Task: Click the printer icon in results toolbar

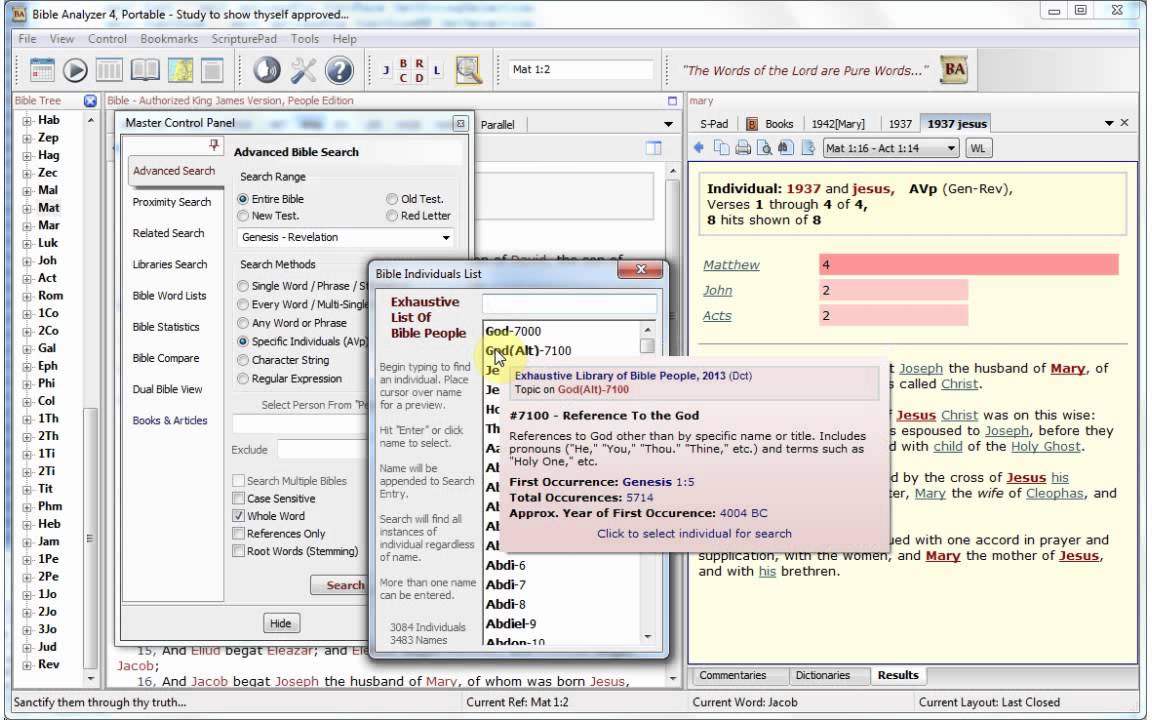Action: click(x=743, y=148)
